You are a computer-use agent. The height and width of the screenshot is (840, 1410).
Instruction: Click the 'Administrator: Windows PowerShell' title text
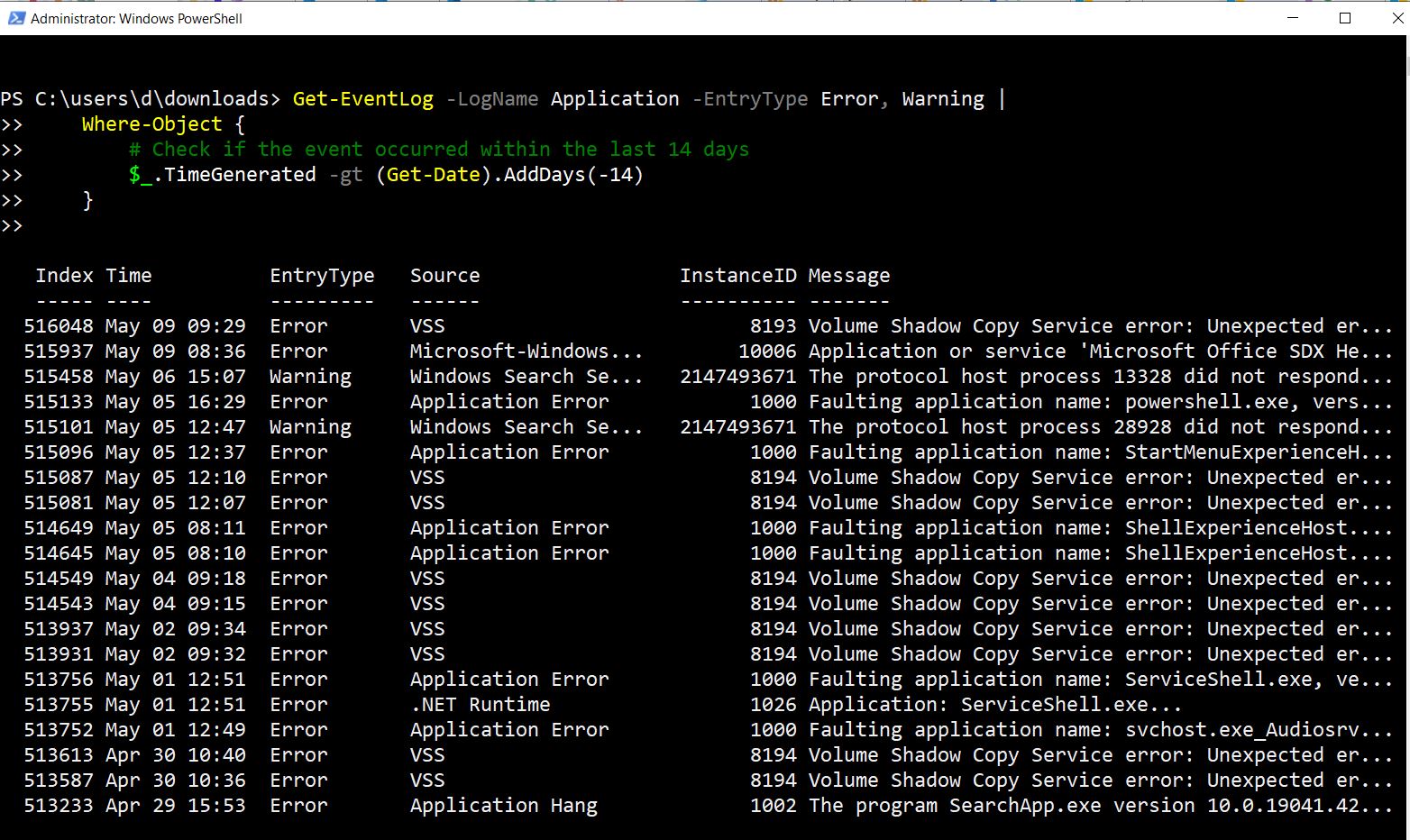tap(136, 18)
